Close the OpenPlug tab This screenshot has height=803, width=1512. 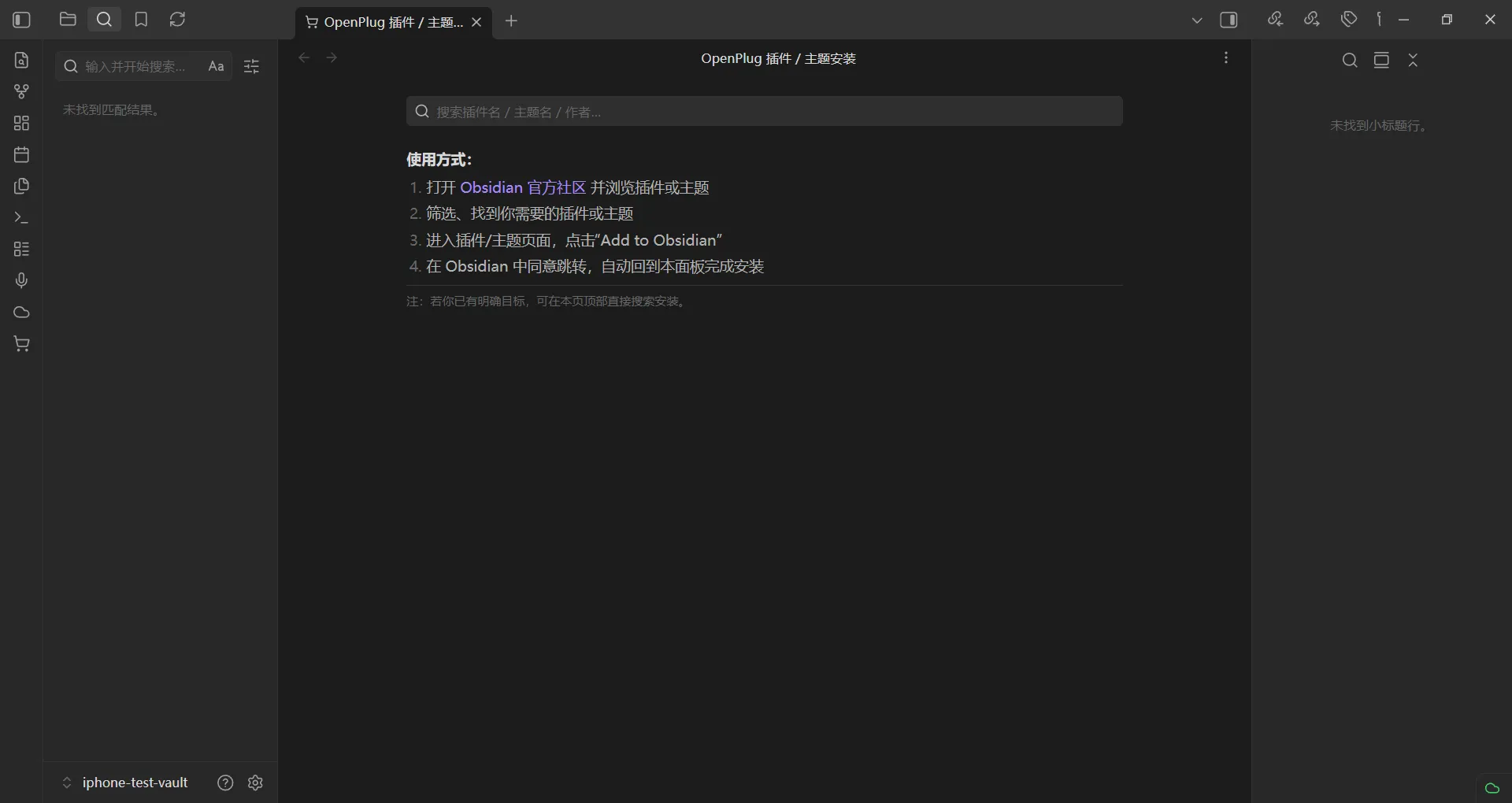[x=476, y=22]
